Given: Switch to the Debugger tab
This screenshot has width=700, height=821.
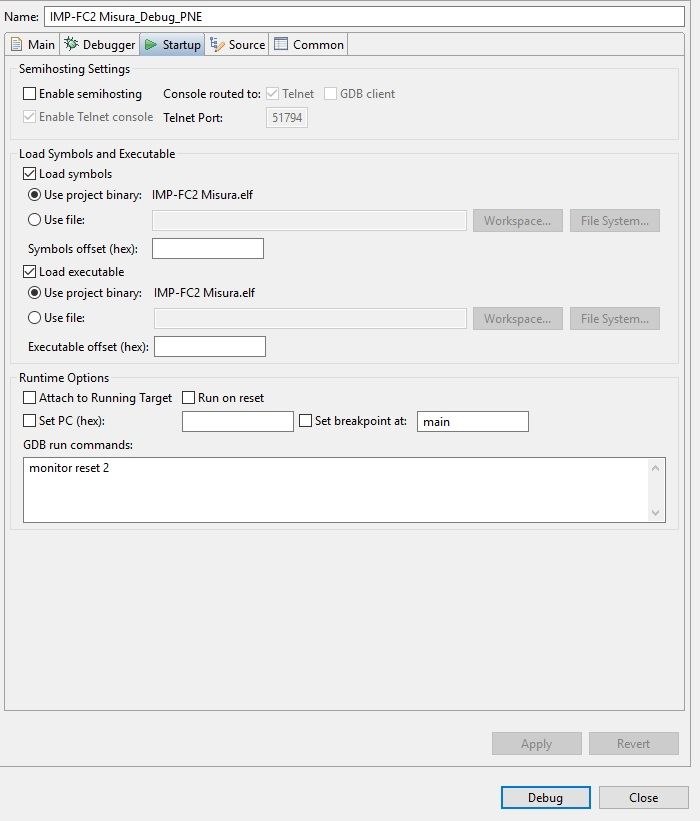Looking at the screenshot, I should [99, 45].
